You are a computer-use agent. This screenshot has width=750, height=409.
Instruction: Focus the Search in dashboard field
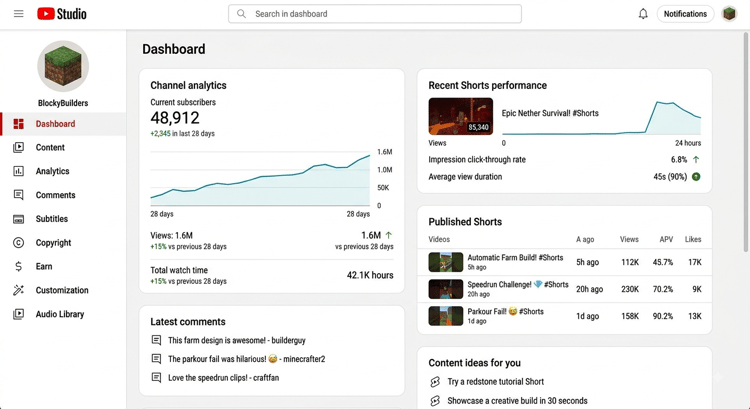point(375,14)
